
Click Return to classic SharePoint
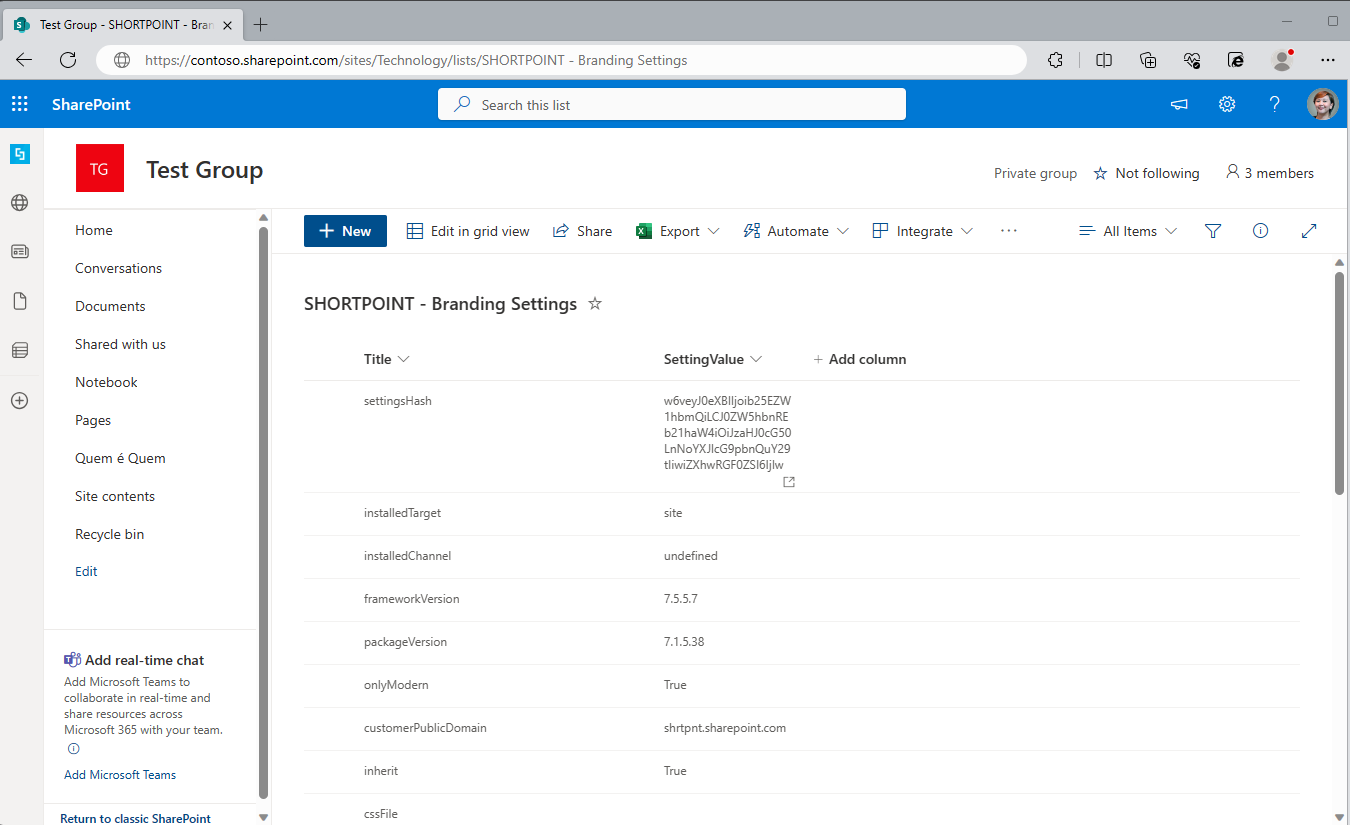(x=135, y=818)
